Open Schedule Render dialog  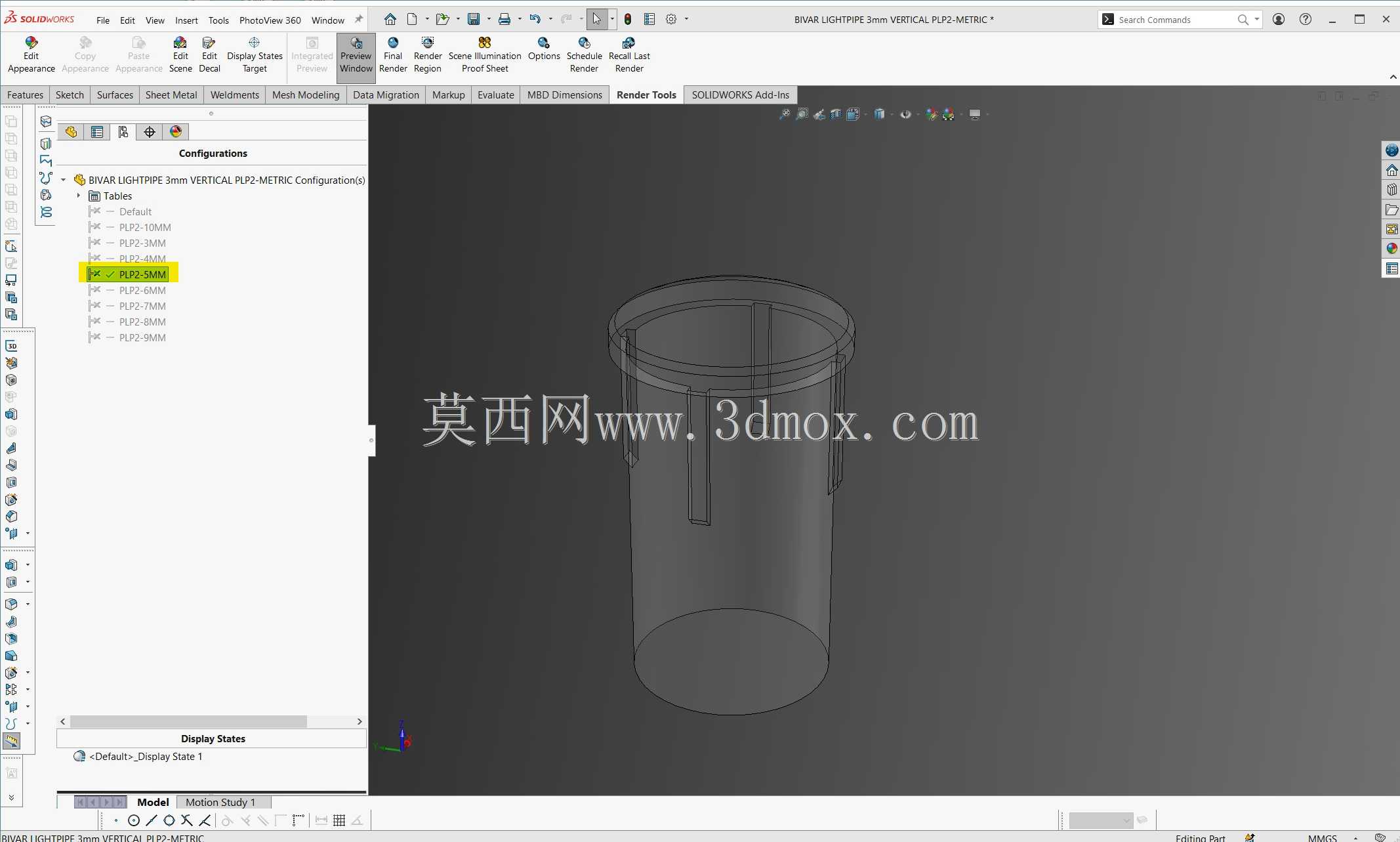coord(584,56)
